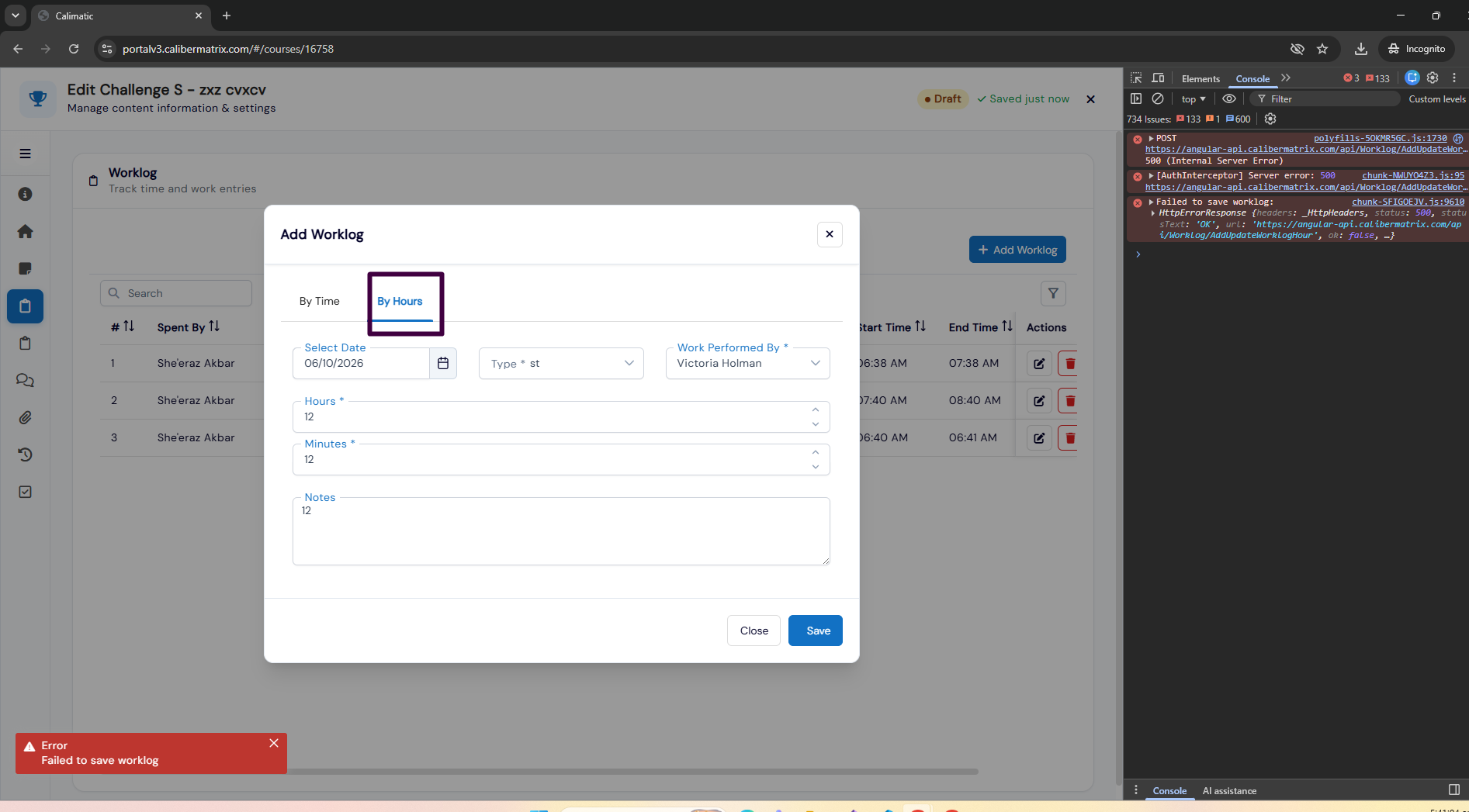Click the filter funnel icon above table
The image size is (1469, 812).
[1053, 293]
